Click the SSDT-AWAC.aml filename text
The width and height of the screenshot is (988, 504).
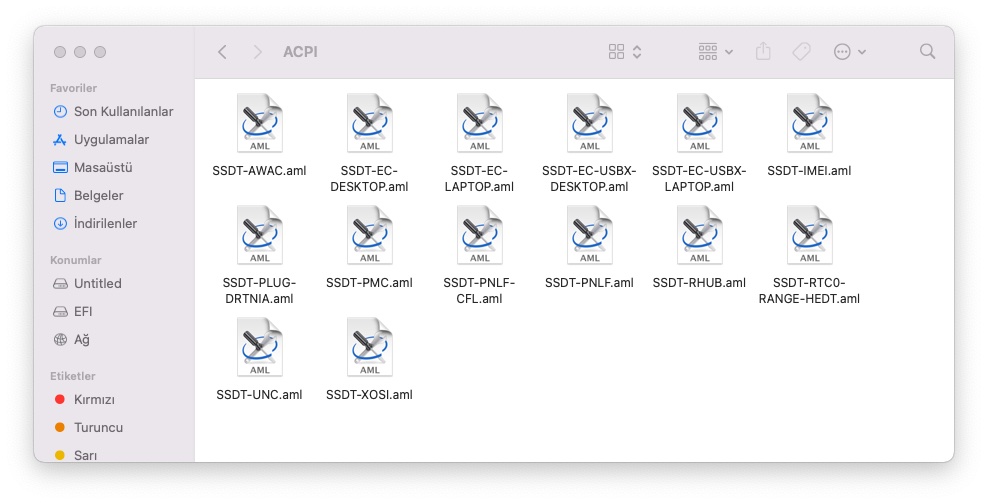(x=259, y=171)
